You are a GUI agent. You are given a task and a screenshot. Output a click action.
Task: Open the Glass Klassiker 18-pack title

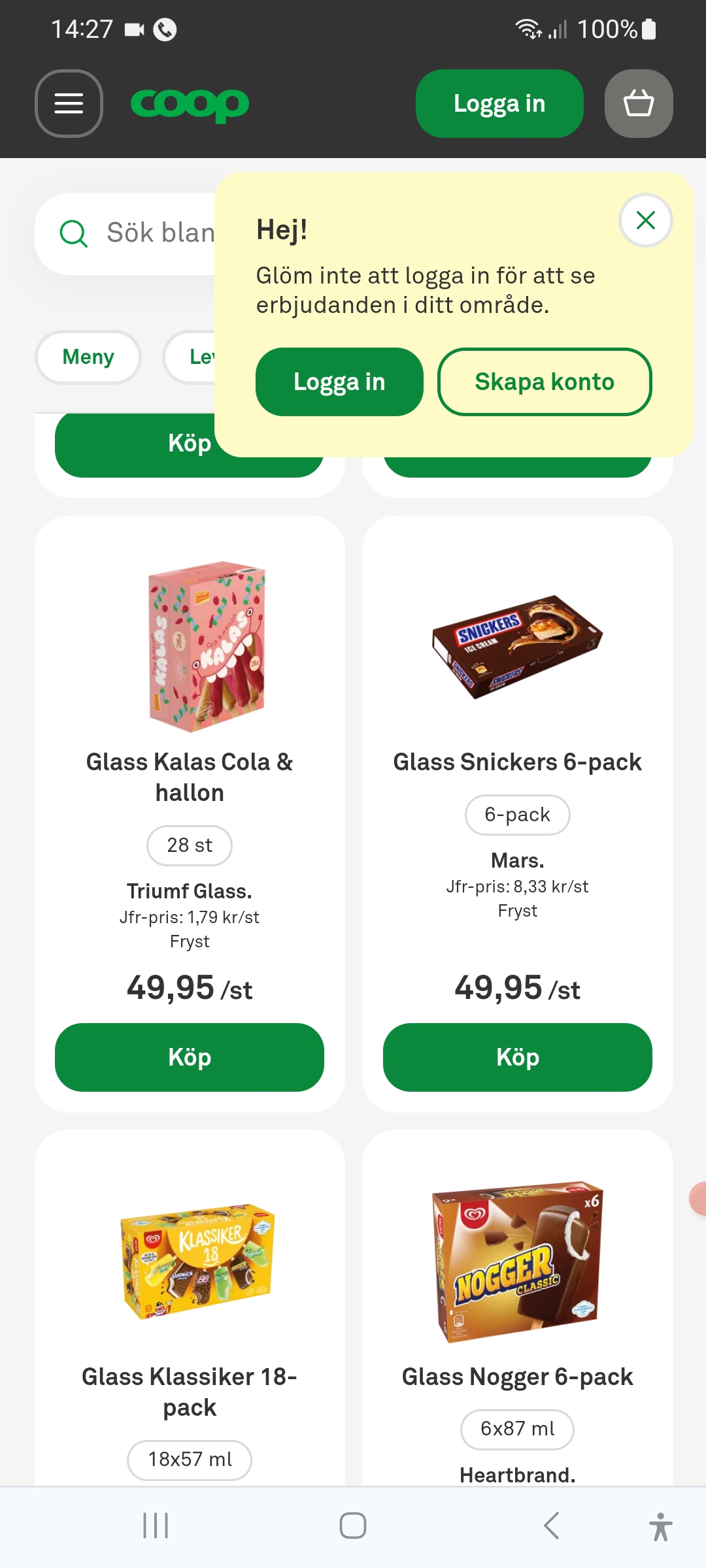click(x=190, y=1392)
